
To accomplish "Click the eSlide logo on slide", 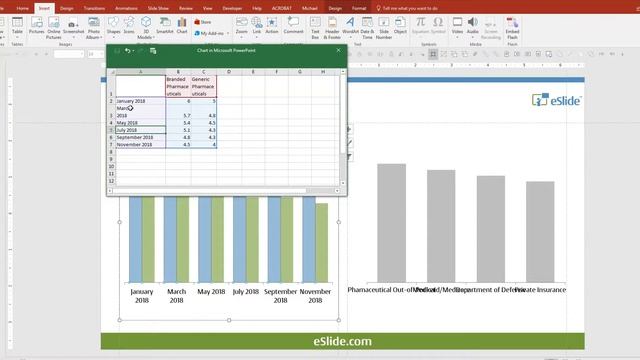I will [557, 100].
